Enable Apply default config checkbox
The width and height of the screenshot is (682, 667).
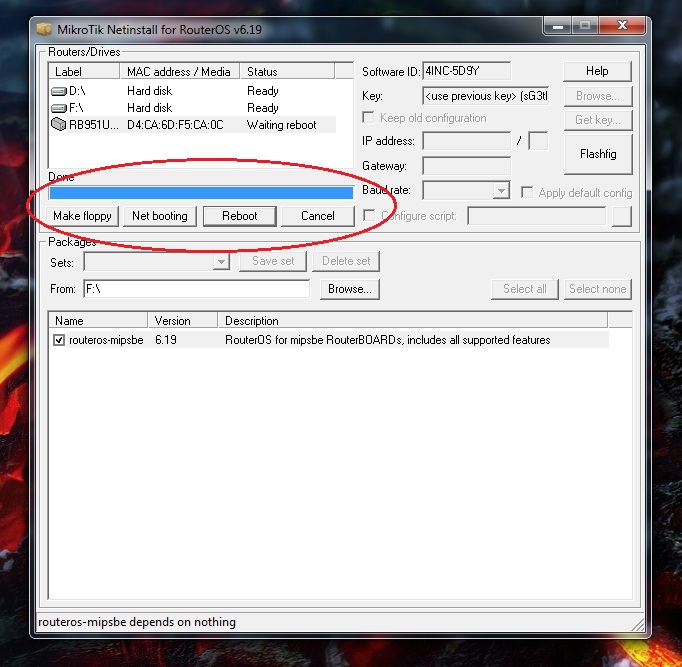click(x=527, y=192)
